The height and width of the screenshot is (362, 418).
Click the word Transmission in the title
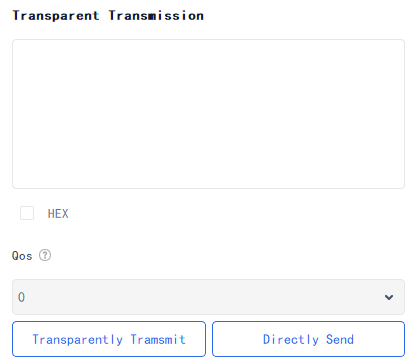coord(156,16)
